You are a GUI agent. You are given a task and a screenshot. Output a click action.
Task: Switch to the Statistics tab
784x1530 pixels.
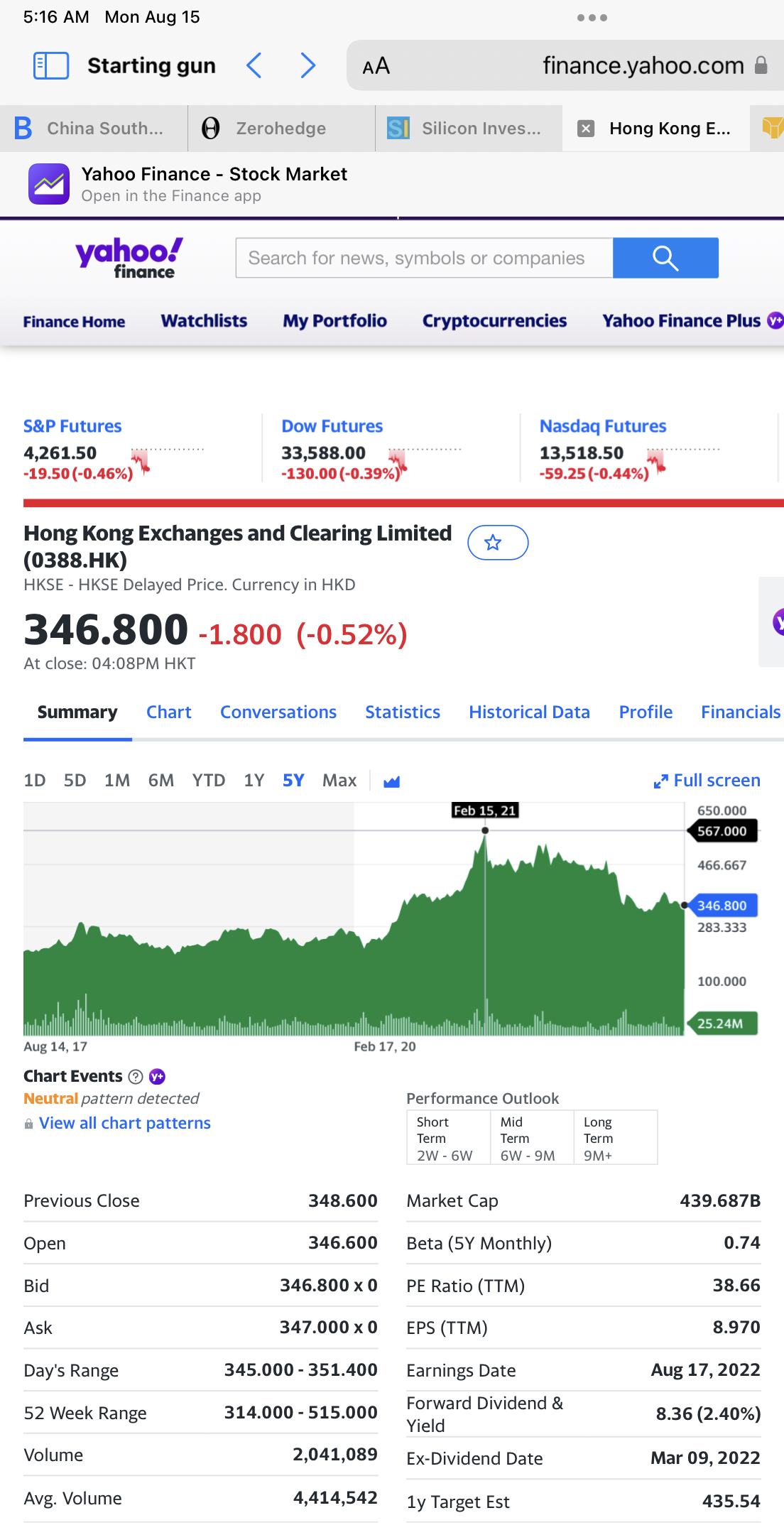pos(402,712)
